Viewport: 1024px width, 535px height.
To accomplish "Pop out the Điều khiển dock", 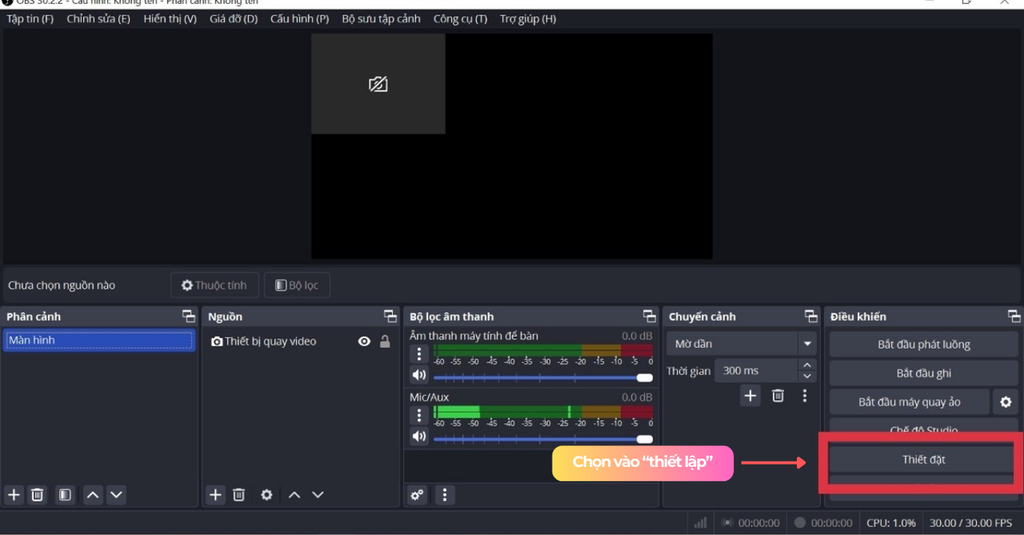I will click(x=1014, y=316).
